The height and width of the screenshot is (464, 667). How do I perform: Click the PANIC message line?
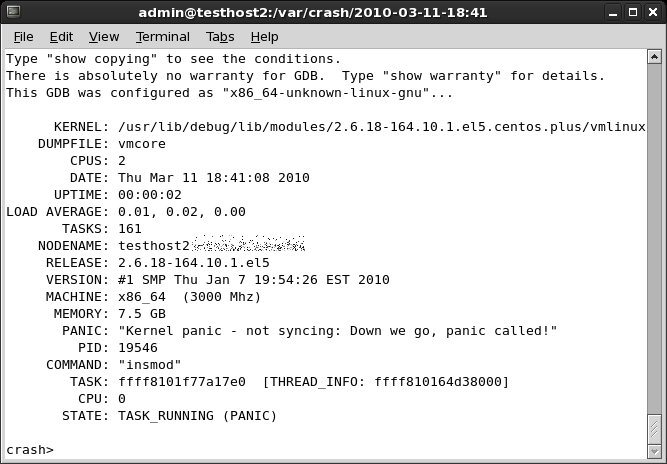click(337, 331)
